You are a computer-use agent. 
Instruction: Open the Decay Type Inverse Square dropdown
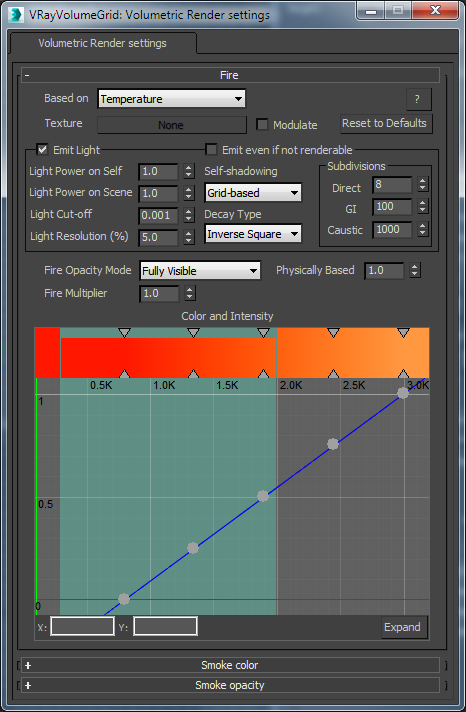tap(253, 234)
